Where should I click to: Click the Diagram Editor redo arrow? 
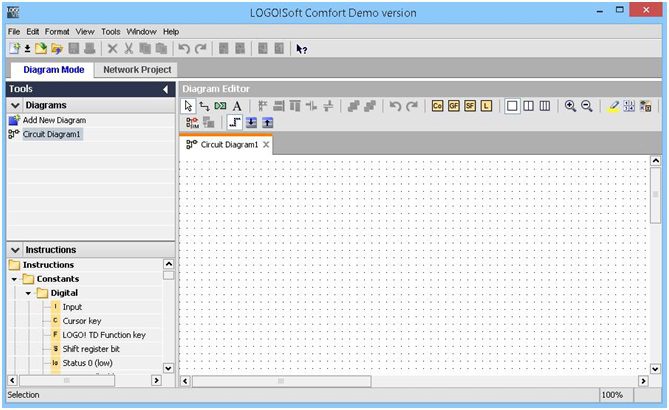(412, 106)
